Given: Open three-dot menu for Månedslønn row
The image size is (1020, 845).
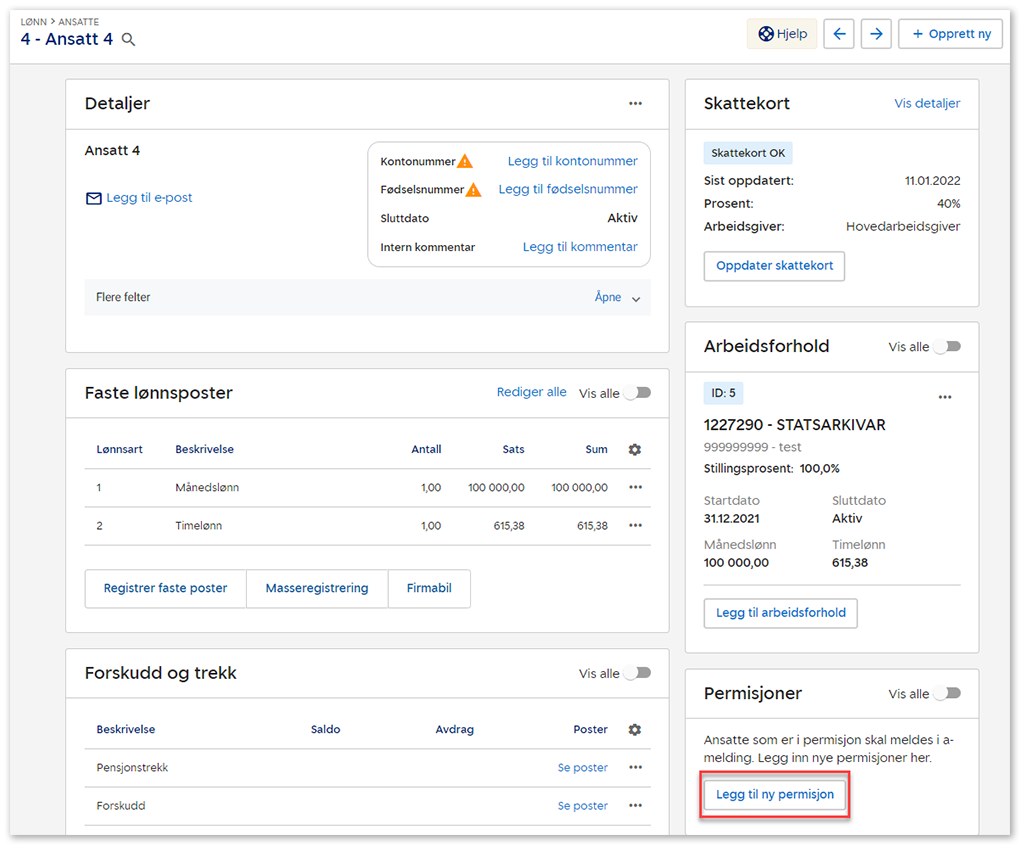Looking at the screenshot, I should click(635, 488).
